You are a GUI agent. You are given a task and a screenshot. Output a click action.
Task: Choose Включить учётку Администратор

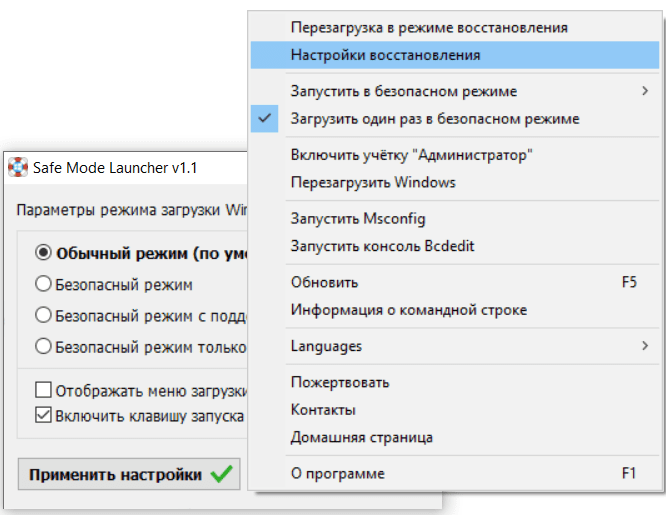point(411,155)
